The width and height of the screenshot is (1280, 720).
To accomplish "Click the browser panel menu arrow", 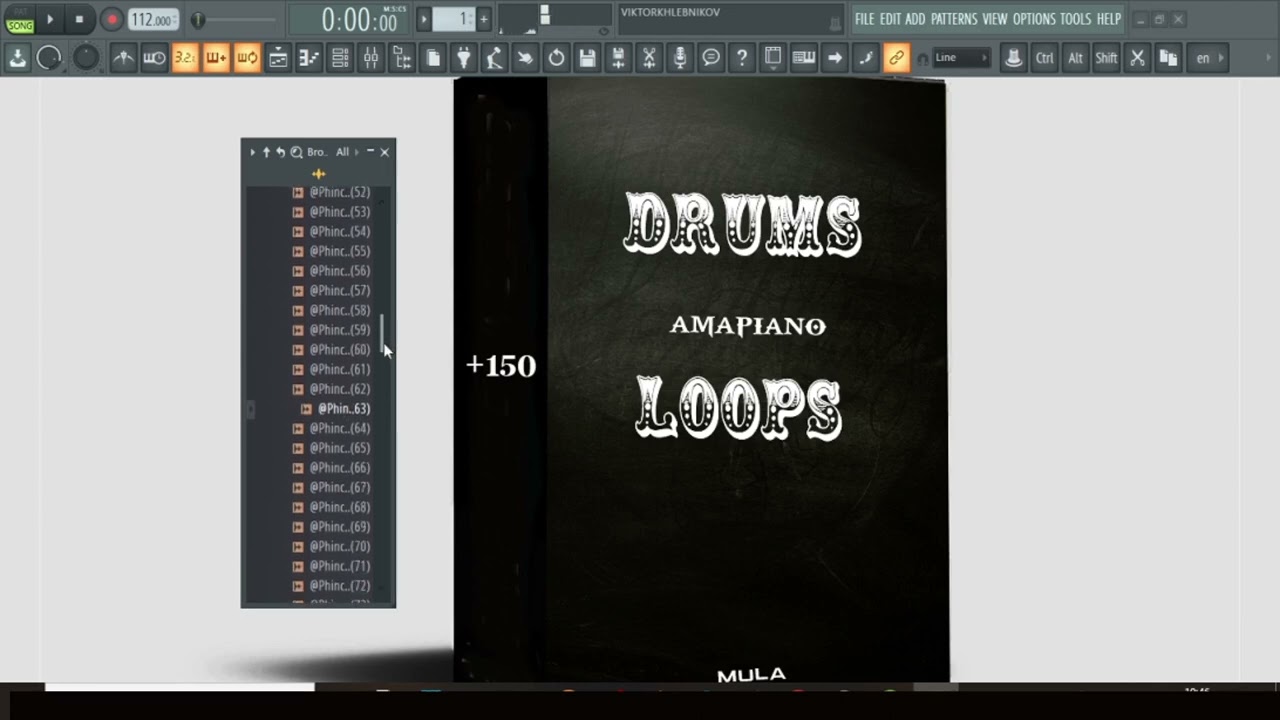I will (252, 152).
